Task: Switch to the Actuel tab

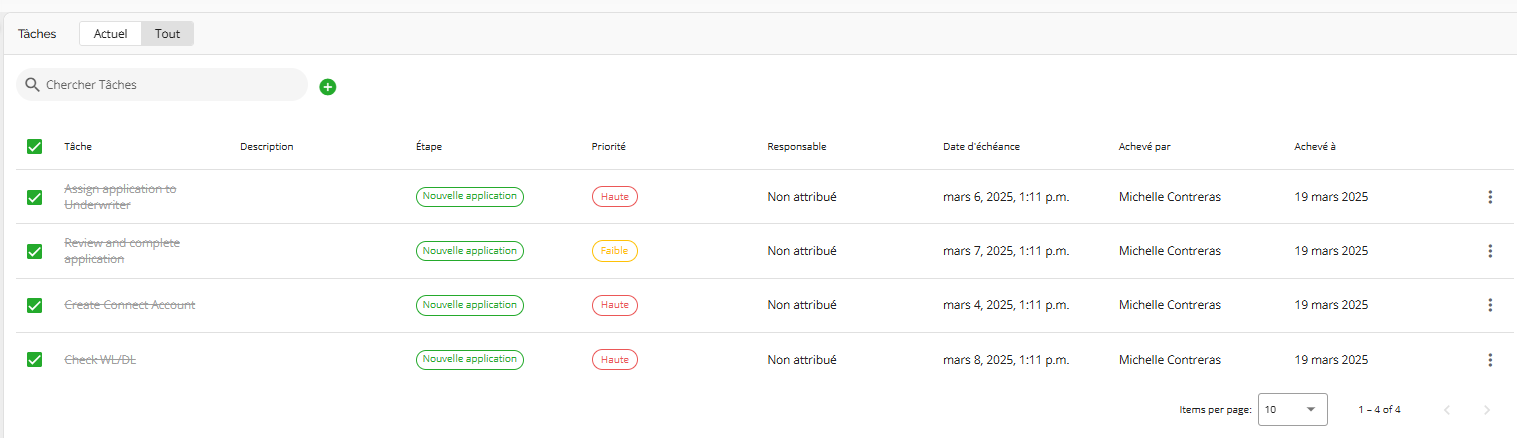Action: pos(111,34)
